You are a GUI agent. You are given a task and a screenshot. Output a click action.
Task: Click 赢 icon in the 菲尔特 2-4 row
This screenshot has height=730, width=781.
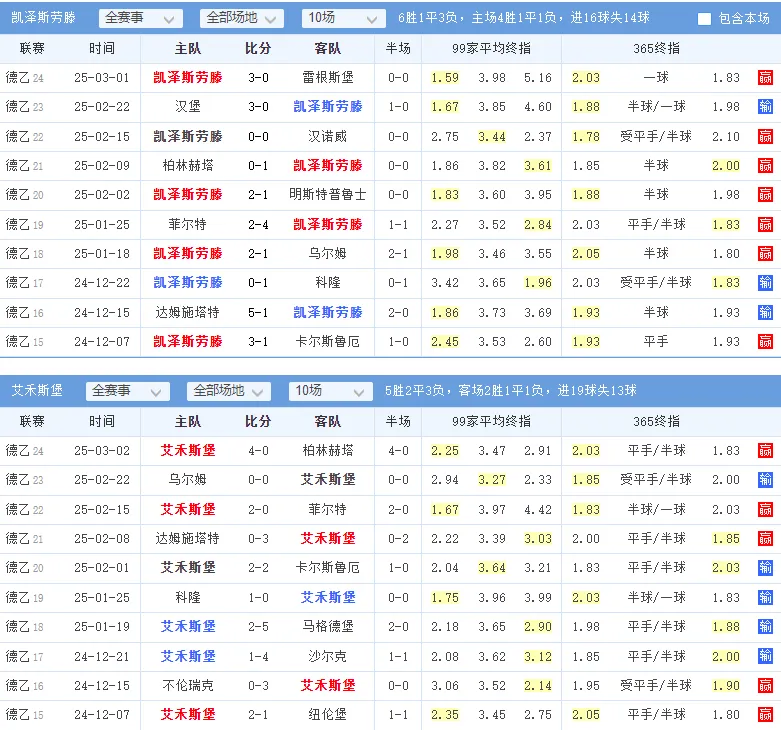click(x=765, y=225)
